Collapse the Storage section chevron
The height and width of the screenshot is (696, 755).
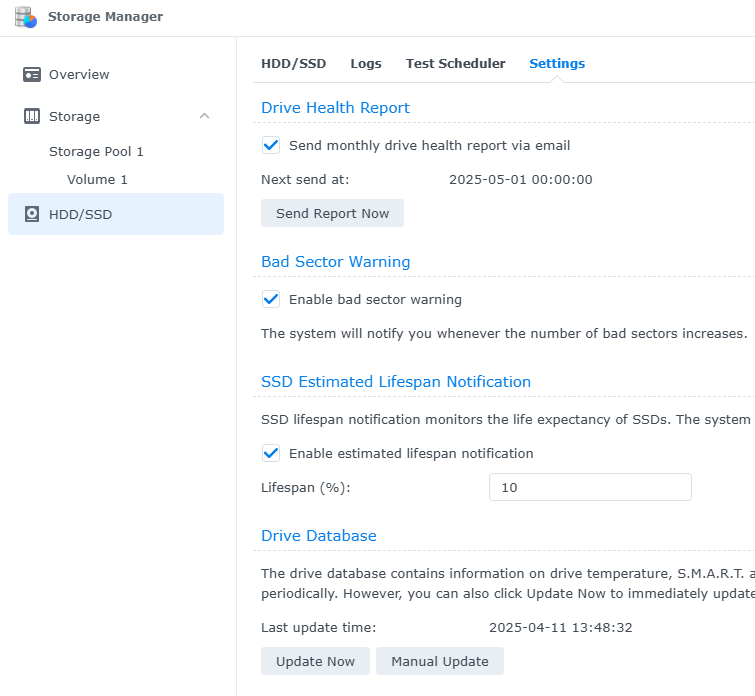[205, 116]
